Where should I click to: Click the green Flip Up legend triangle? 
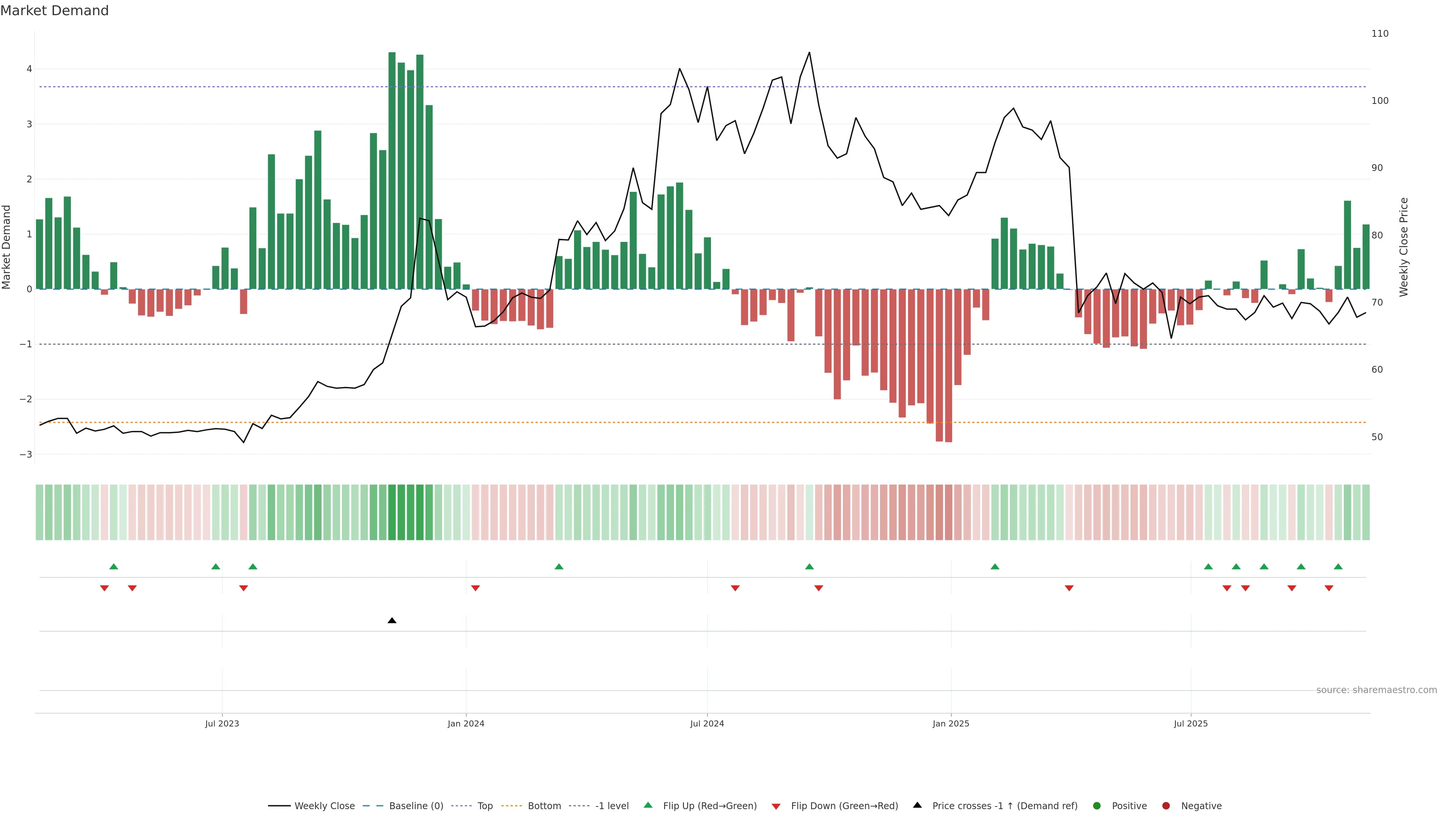pos(648,805)
